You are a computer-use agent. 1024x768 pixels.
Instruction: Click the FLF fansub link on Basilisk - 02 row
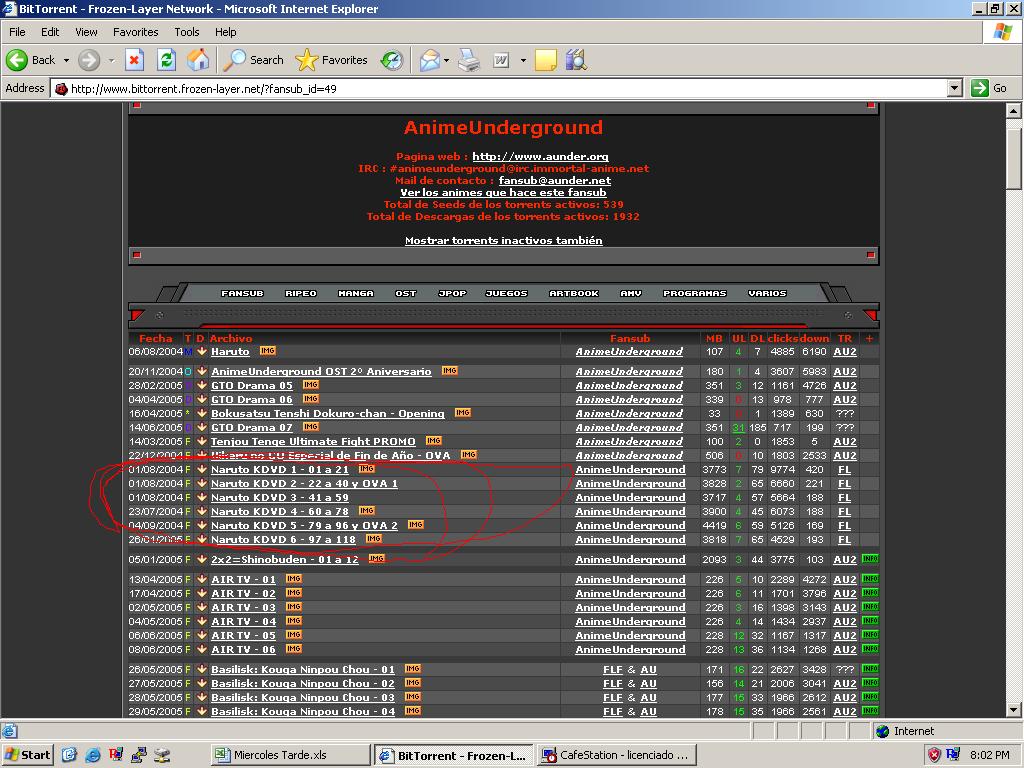(x=613, y=684)
